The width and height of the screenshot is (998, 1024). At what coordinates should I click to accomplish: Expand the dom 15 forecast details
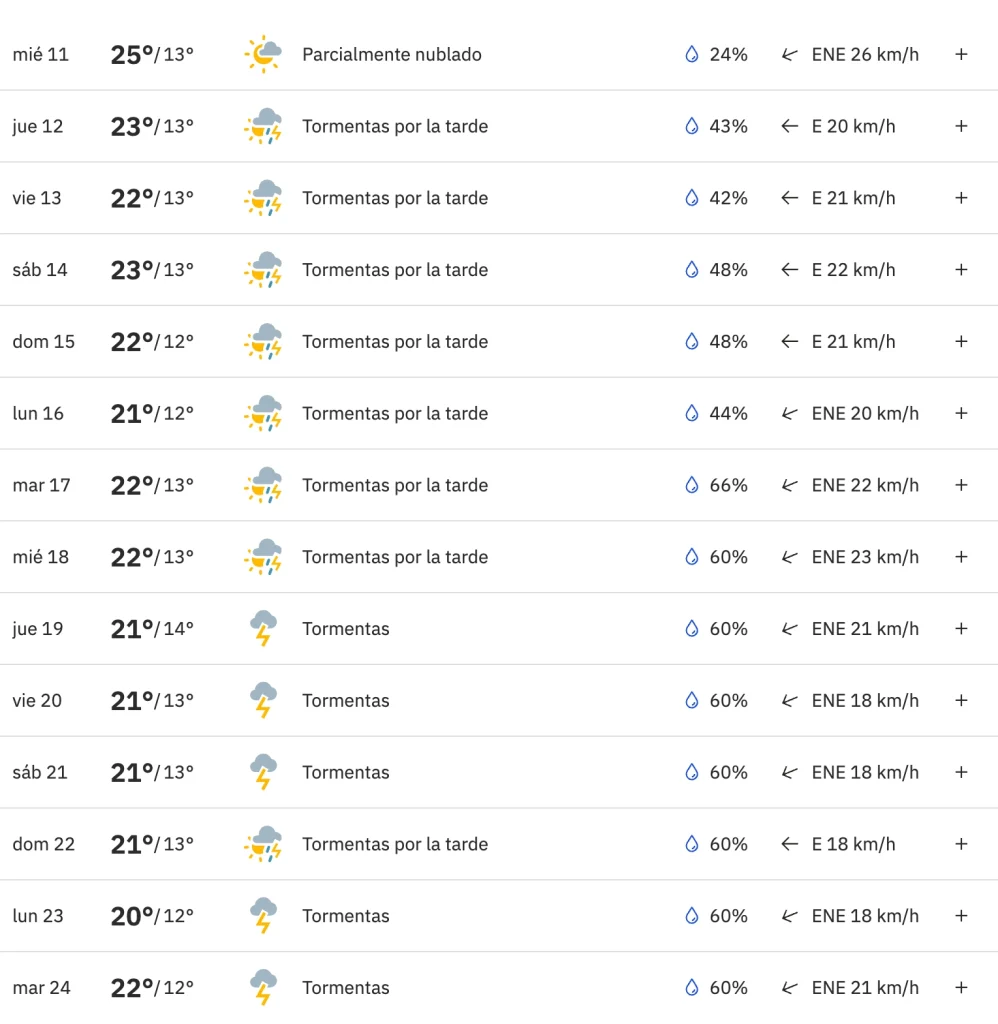961,342
